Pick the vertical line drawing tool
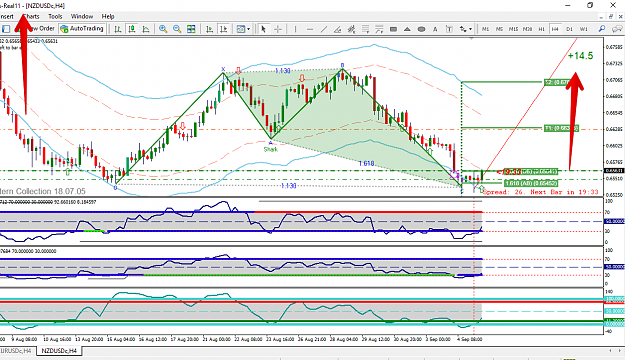Image resolution: width=625 pixels, height=360 pixels. 295,29
